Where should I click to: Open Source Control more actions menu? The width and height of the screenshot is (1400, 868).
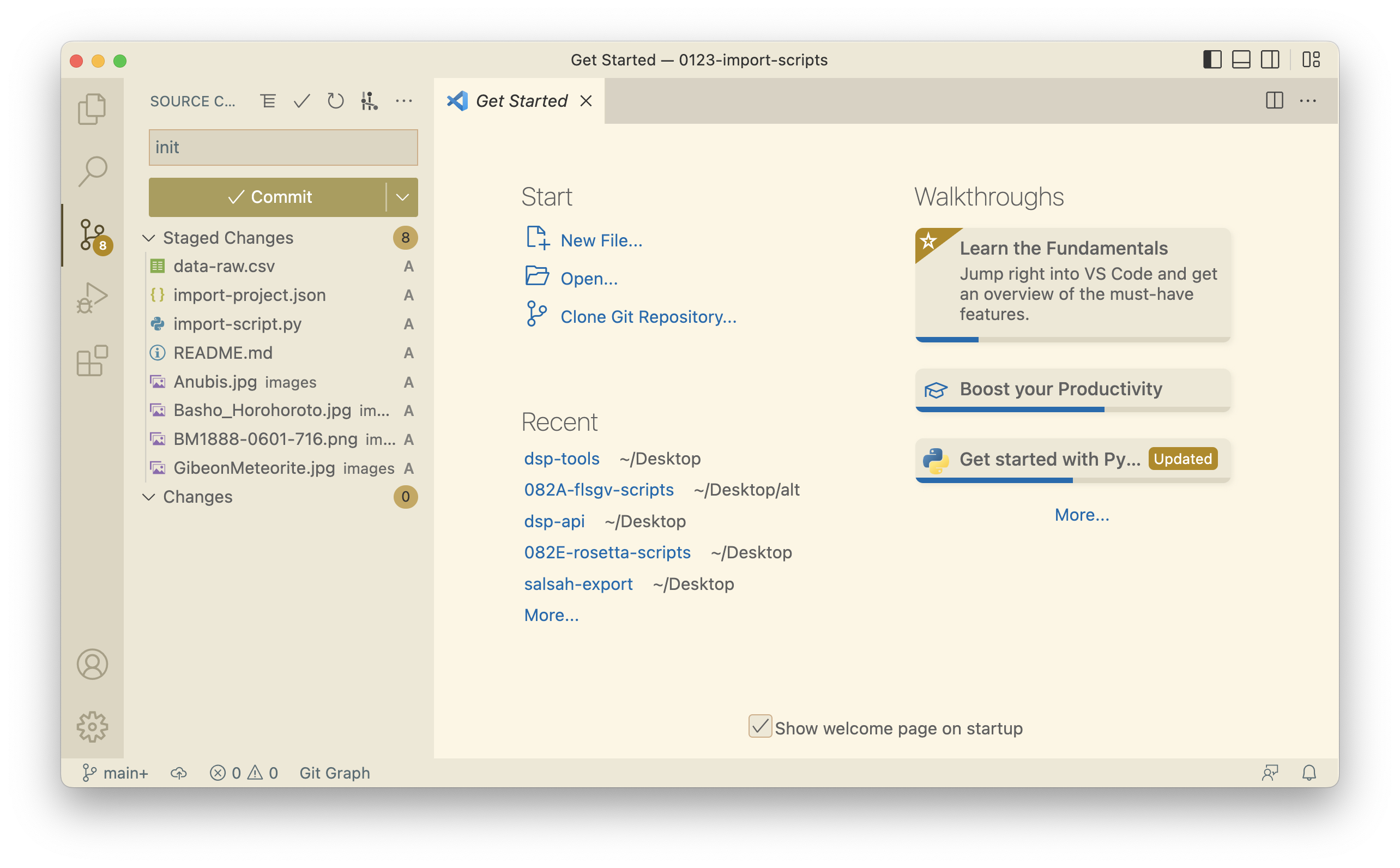coord(403,101)
